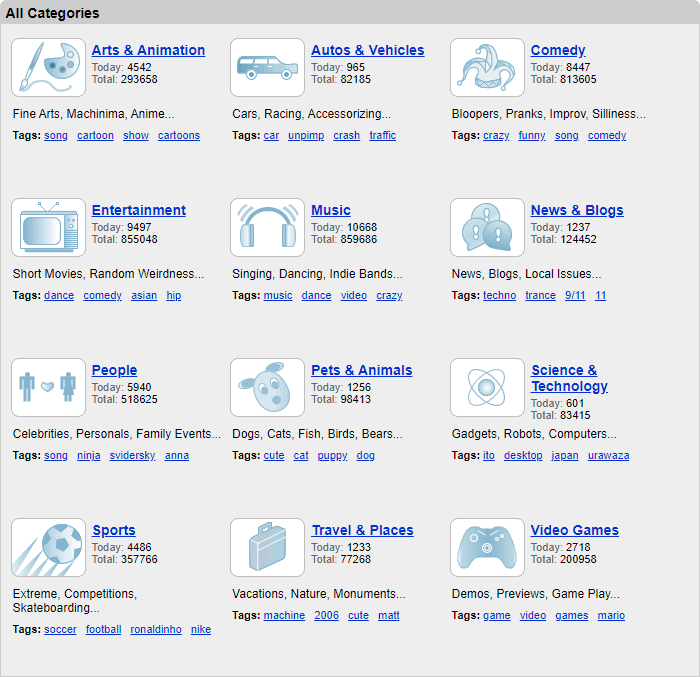Click the News & Blogs speech bubbles icon
Viewport: 700px width, 677px height.
[x=487, y=228]
